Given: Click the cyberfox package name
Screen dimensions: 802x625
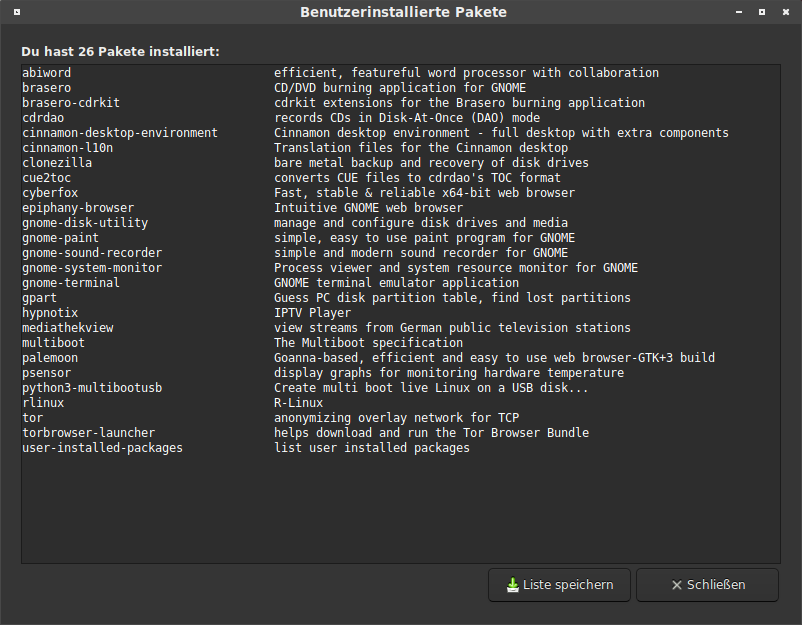Looking at the screenshot, I should [50, 193].
